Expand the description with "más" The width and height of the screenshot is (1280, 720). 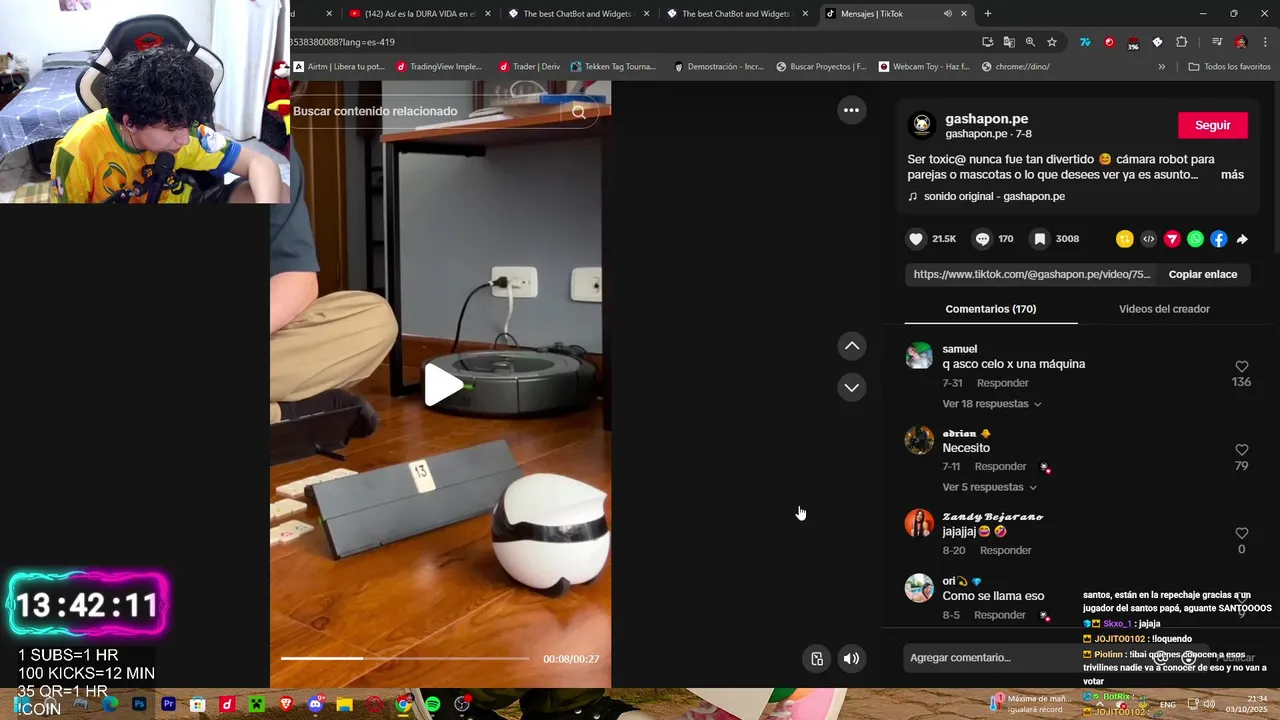(x=1232, y=175)
